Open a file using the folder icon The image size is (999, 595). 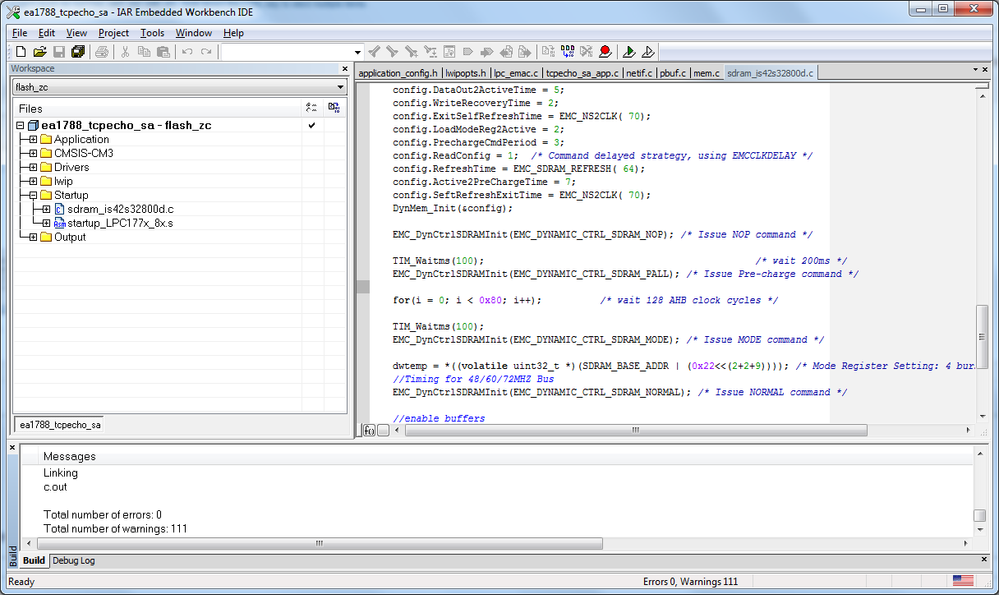40,52
